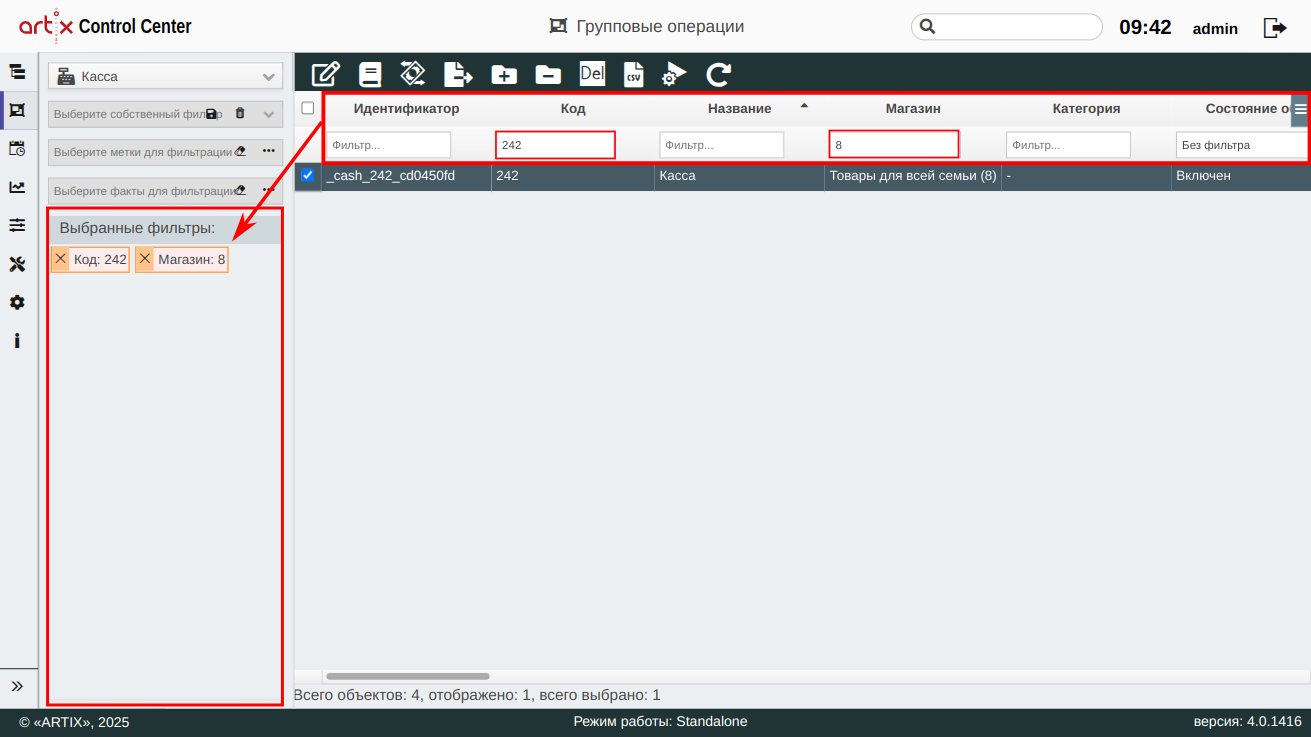The width and height of the screenshot is (1311, 737).
Task: Click the folder minus toolbar icon
Action: click(547, 74)
